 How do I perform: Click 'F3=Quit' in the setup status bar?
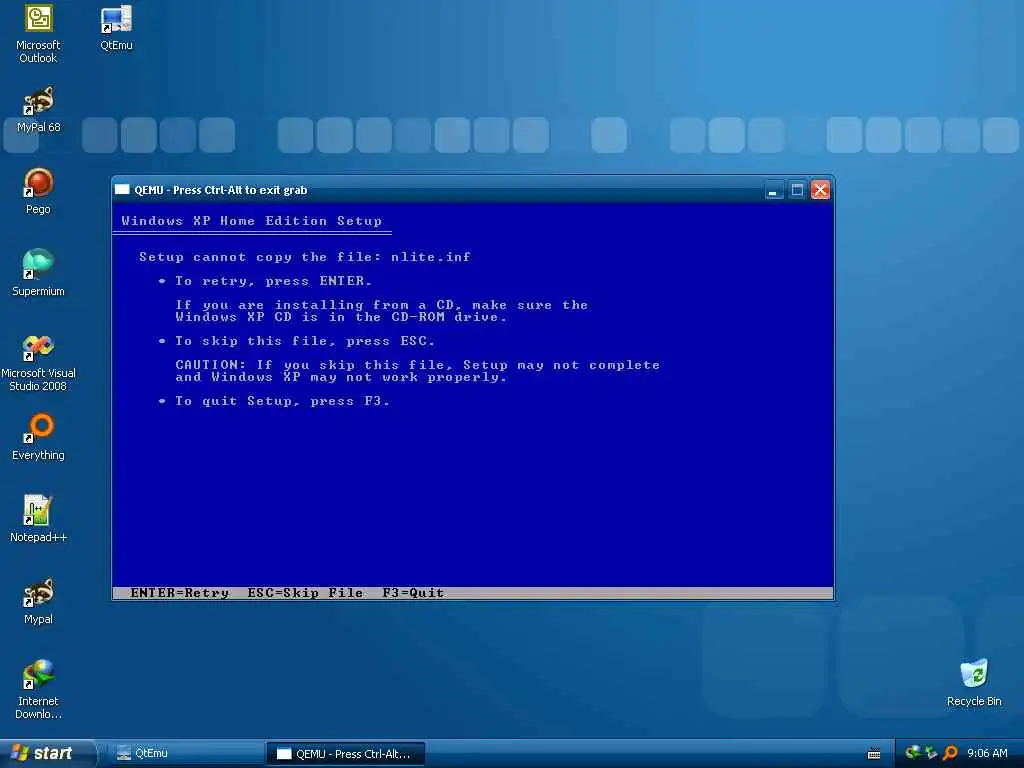(x=413, y=593)
